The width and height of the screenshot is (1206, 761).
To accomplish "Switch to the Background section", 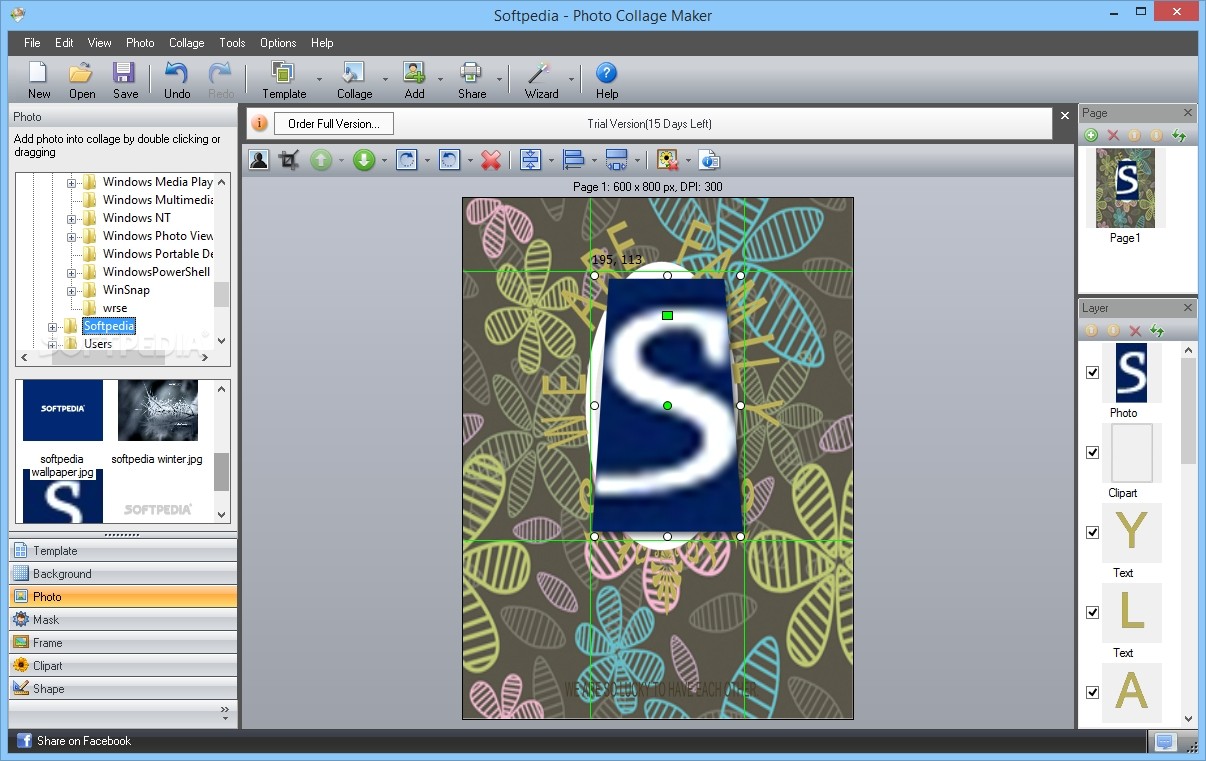I will coord(123,574).
